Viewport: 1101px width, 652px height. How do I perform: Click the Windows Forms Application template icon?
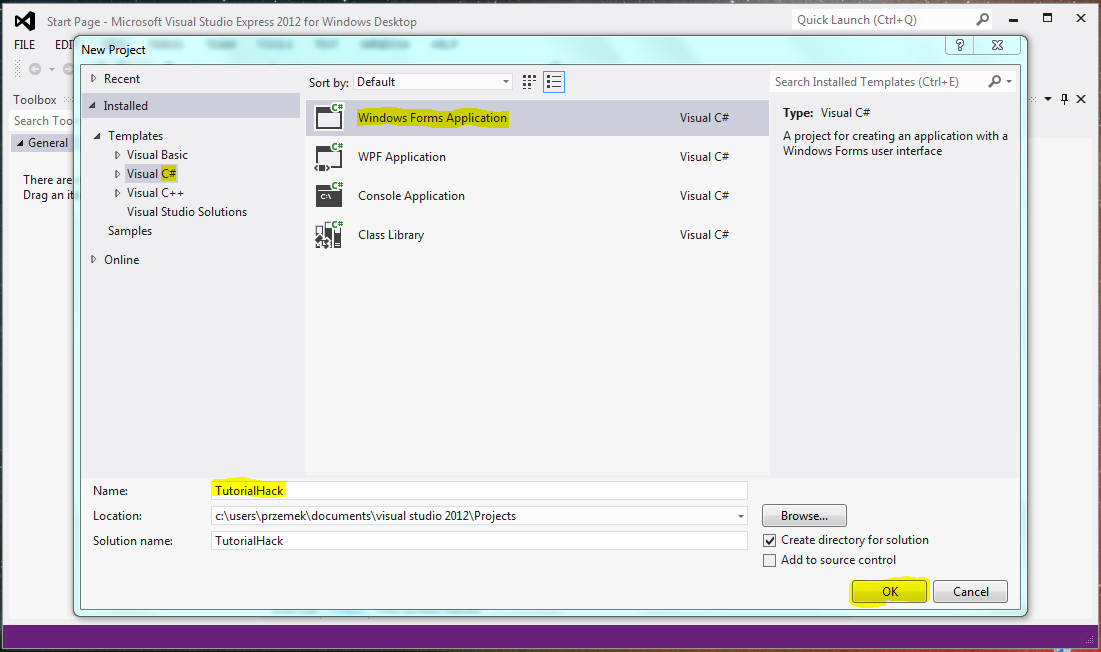click(329, 117)
